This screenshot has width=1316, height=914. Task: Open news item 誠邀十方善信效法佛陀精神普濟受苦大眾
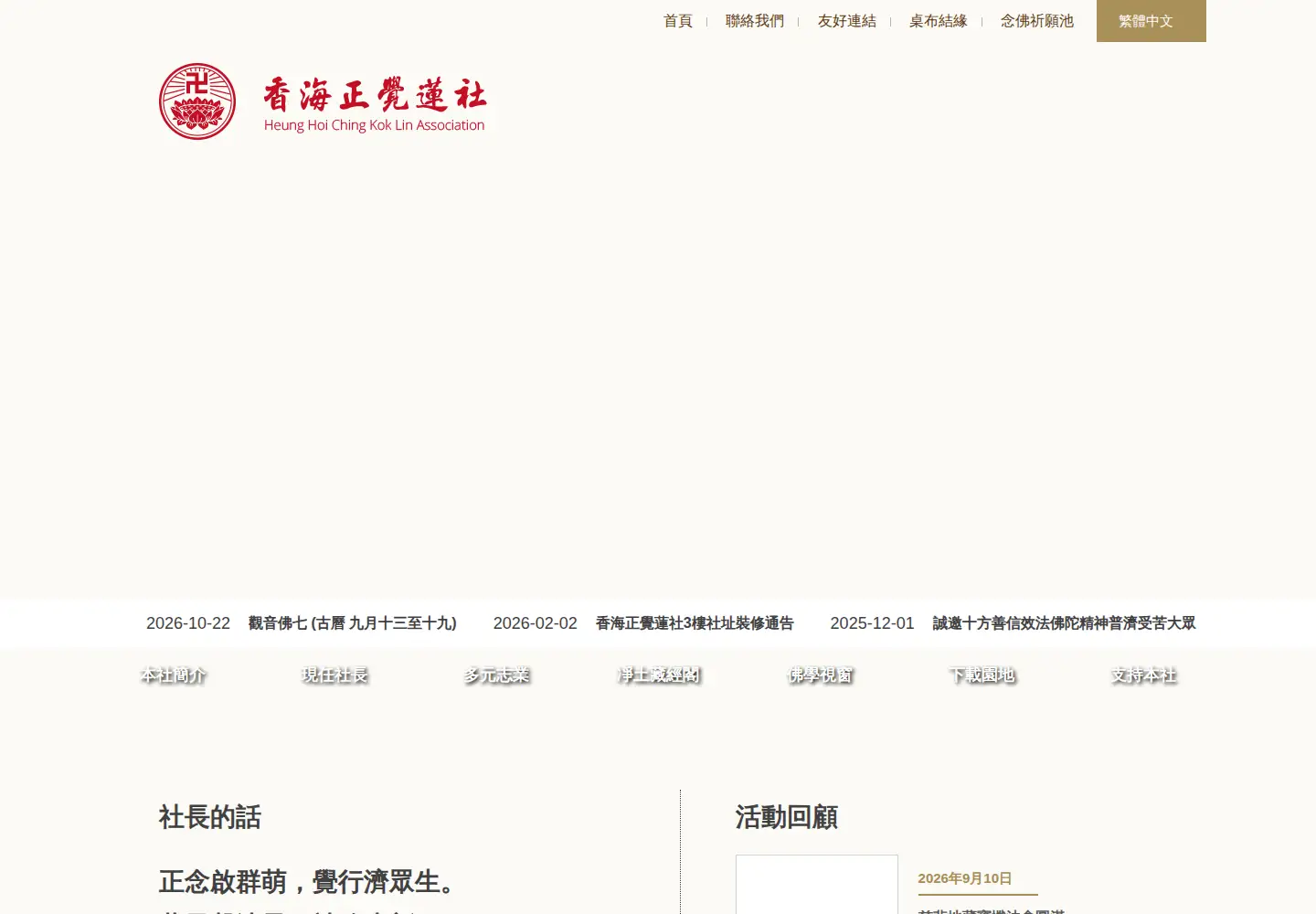[1064, 623]
